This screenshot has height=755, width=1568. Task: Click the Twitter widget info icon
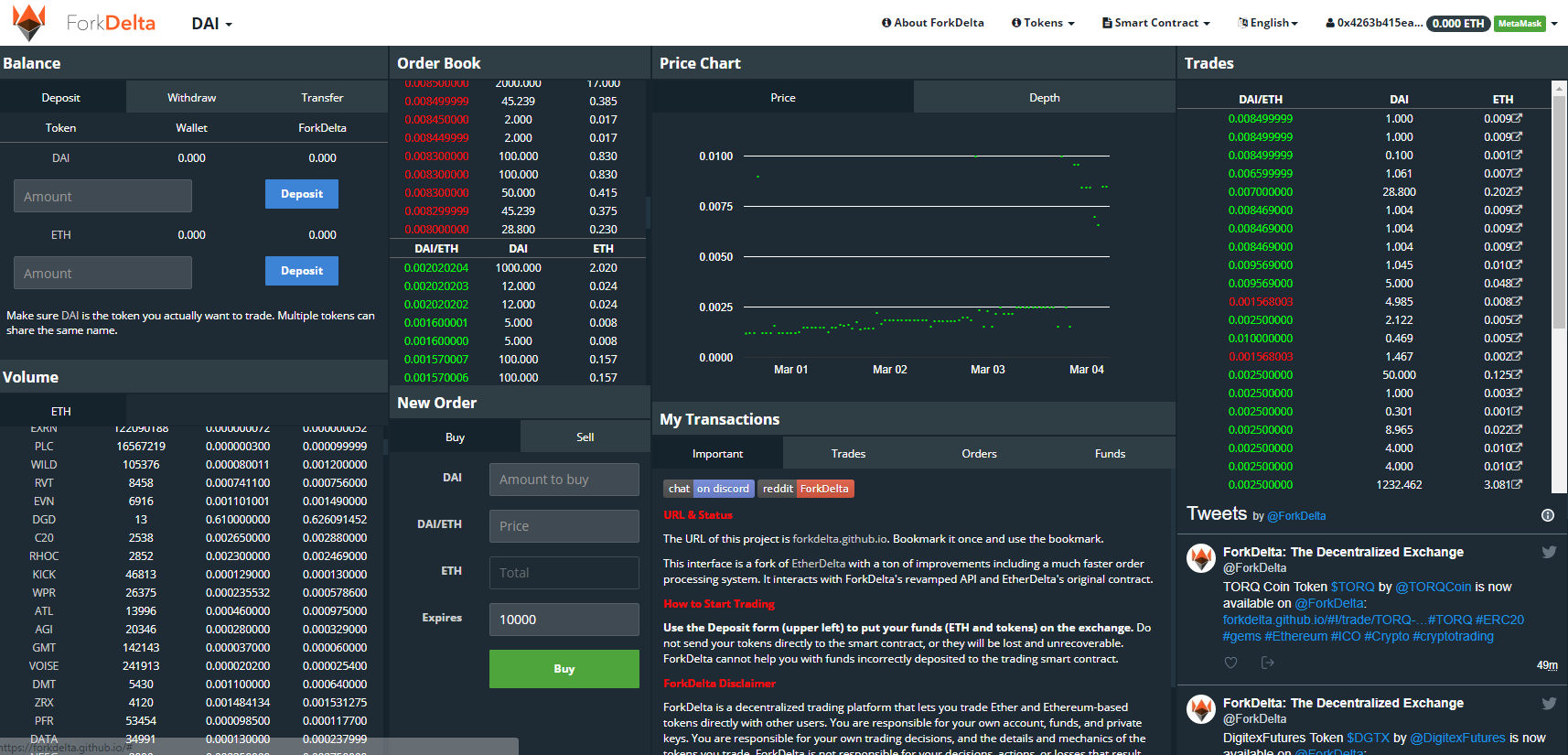click(1548, 515)
